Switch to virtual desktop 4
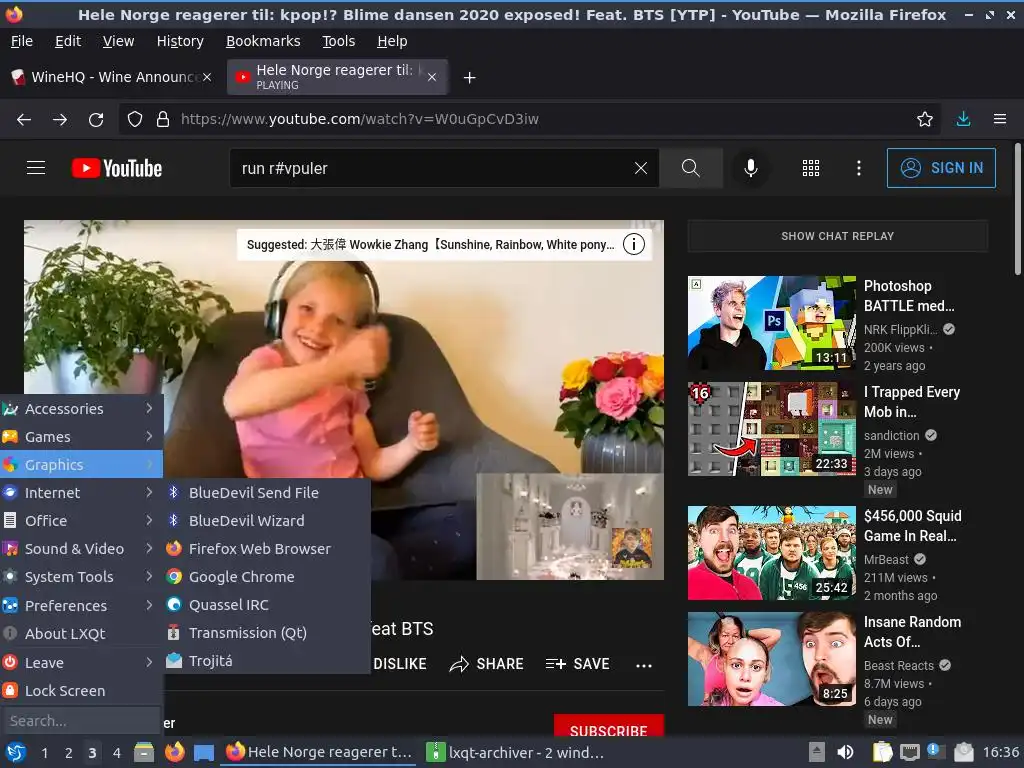This screenshot has height=768, width=1024. pos(116,753)
